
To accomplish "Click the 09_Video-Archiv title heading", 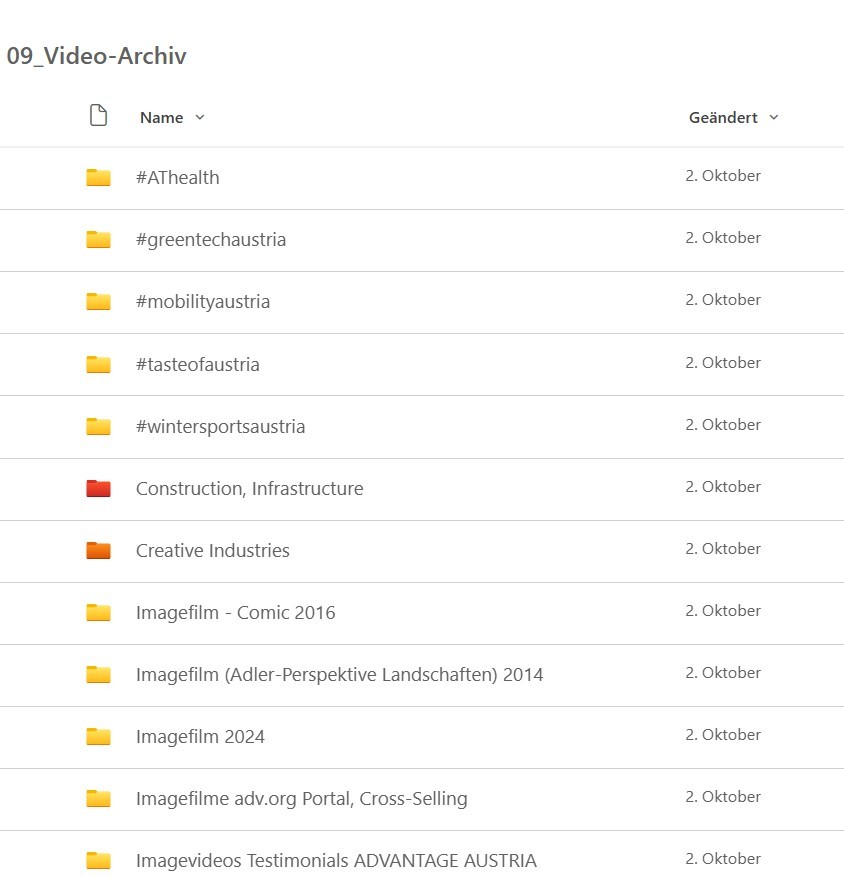I will tap(96, 56).
